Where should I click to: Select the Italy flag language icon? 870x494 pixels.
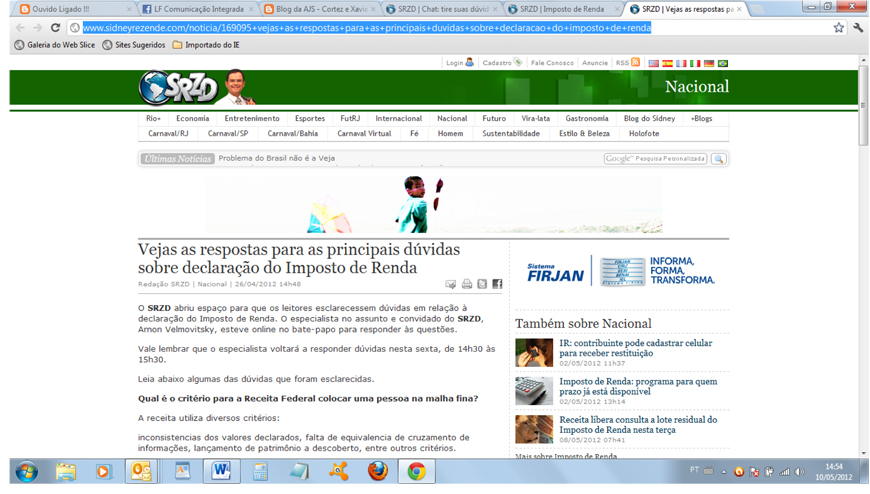coord(695,63)
